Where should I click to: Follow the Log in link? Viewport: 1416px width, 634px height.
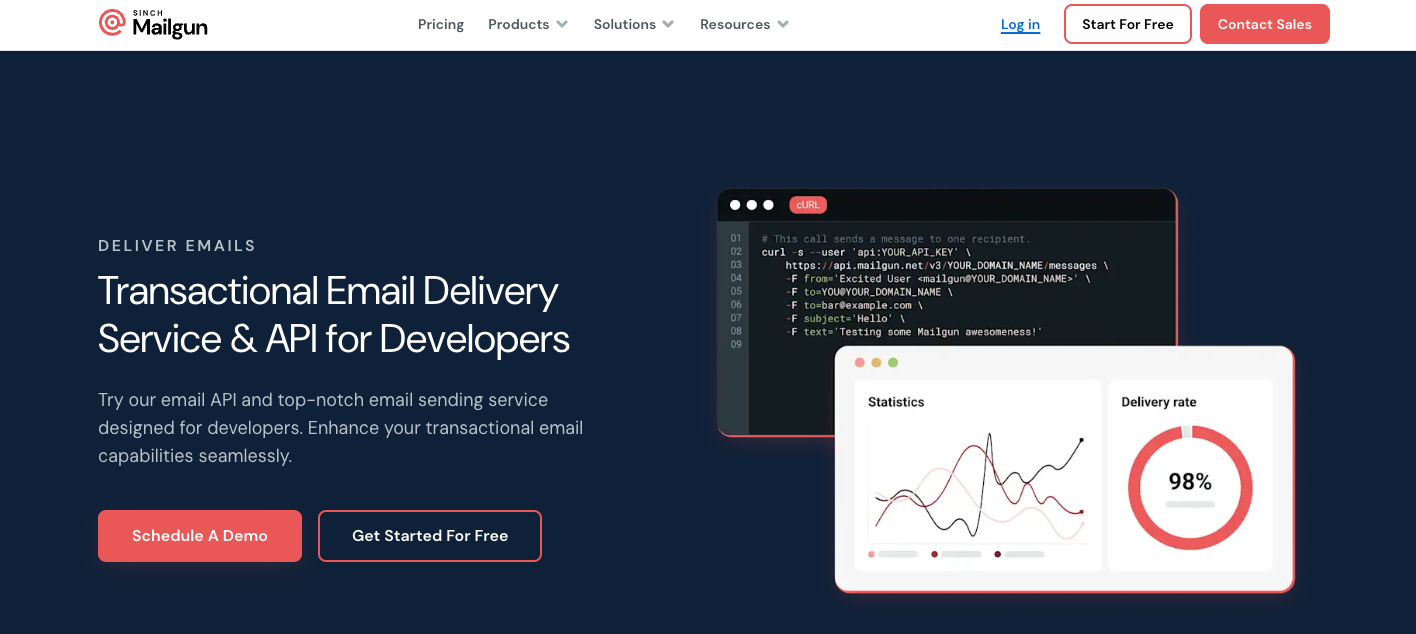1020,24
